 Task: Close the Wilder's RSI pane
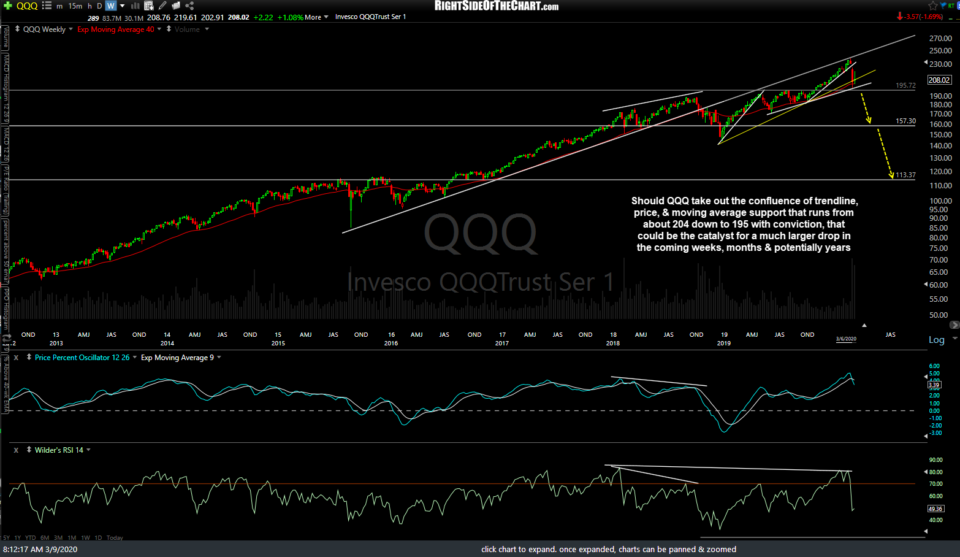(16, 450)
